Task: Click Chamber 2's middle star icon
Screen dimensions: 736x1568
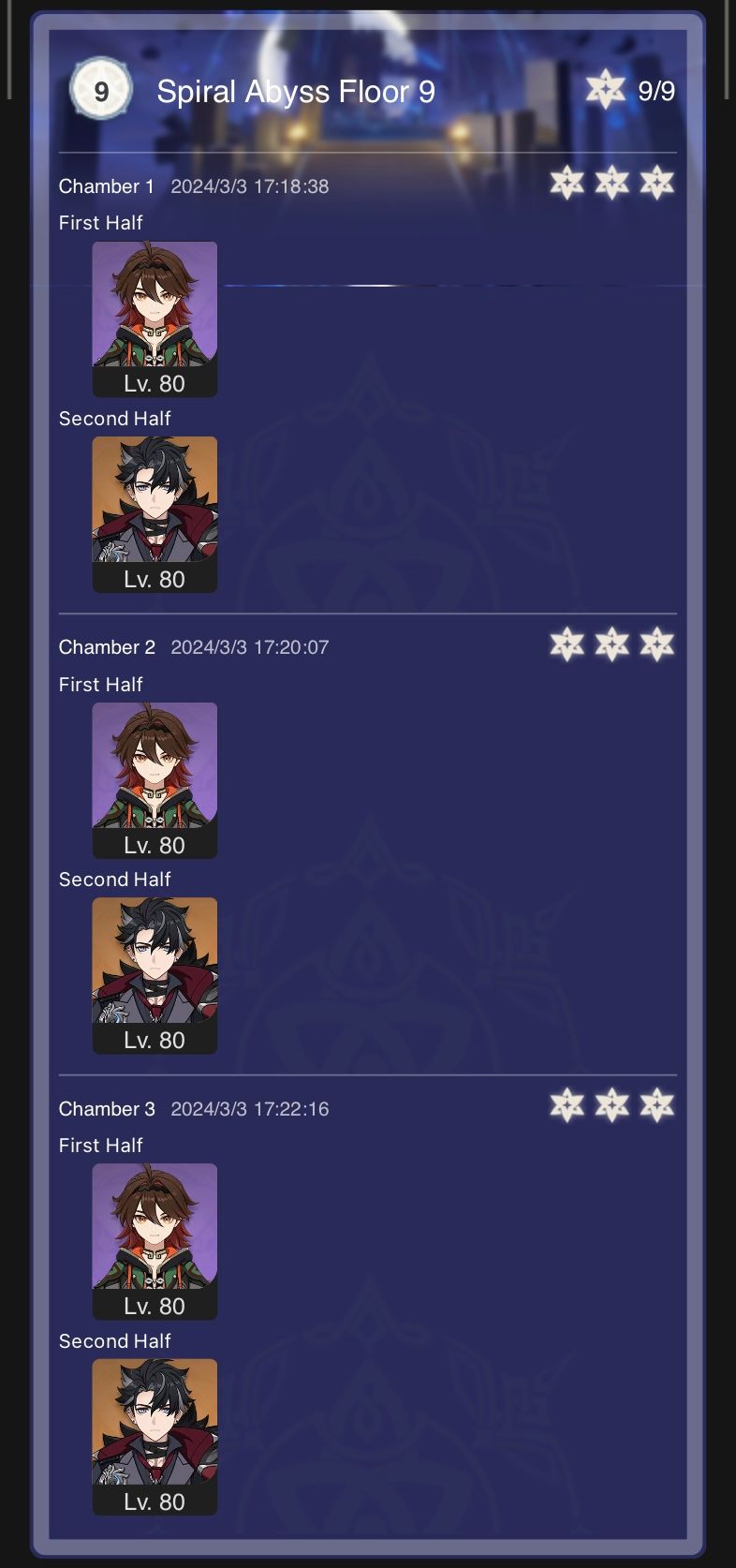Action: (612, 644)
